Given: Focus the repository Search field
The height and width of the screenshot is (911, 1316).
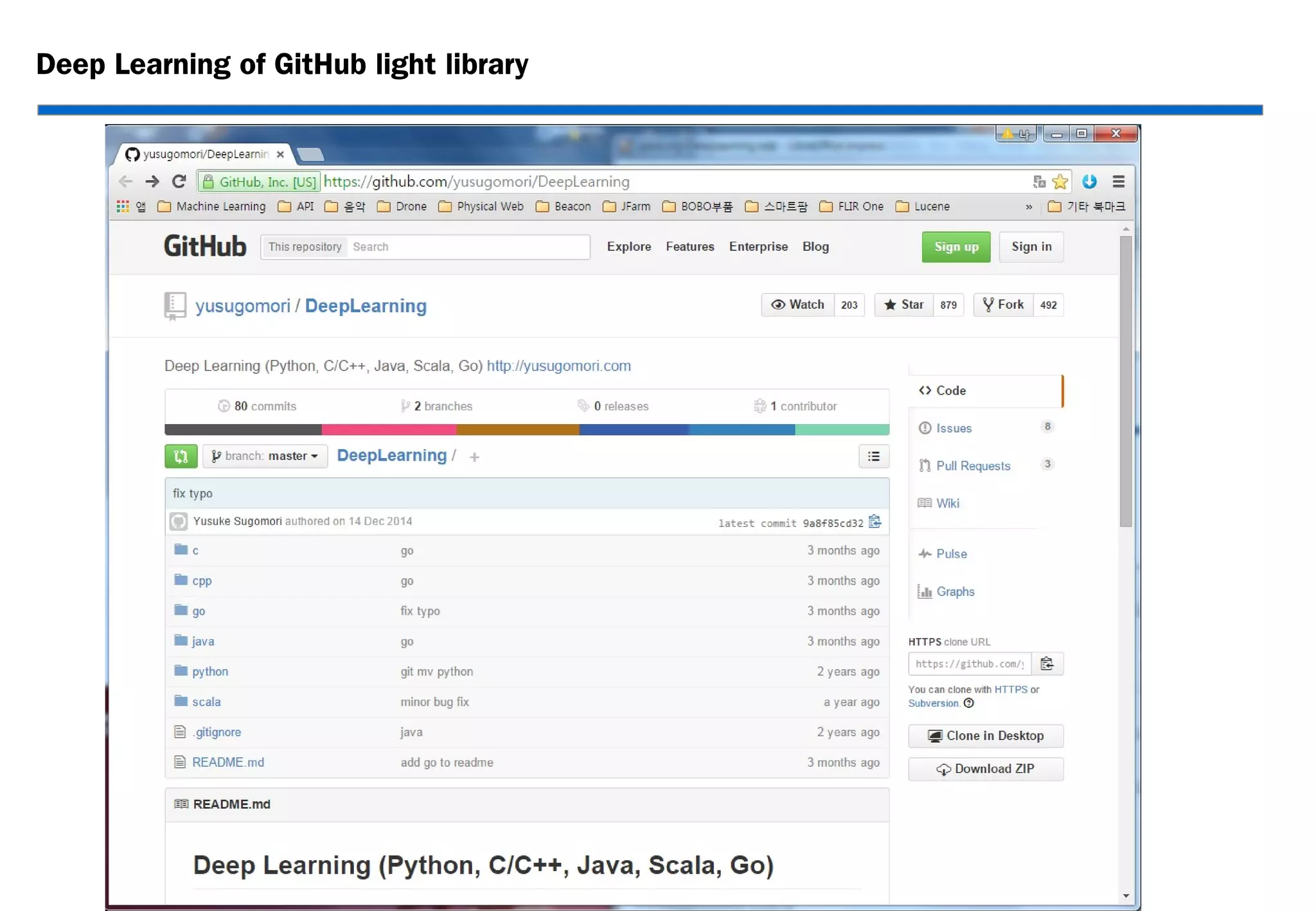Looking at the screenshot, I should click(x=467, y=247).
